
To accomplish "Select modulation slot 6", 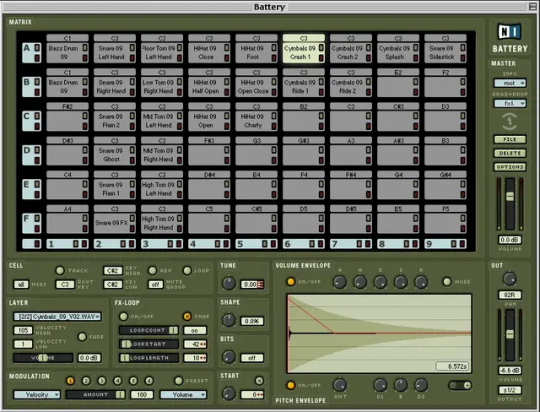I will point(149,381).
